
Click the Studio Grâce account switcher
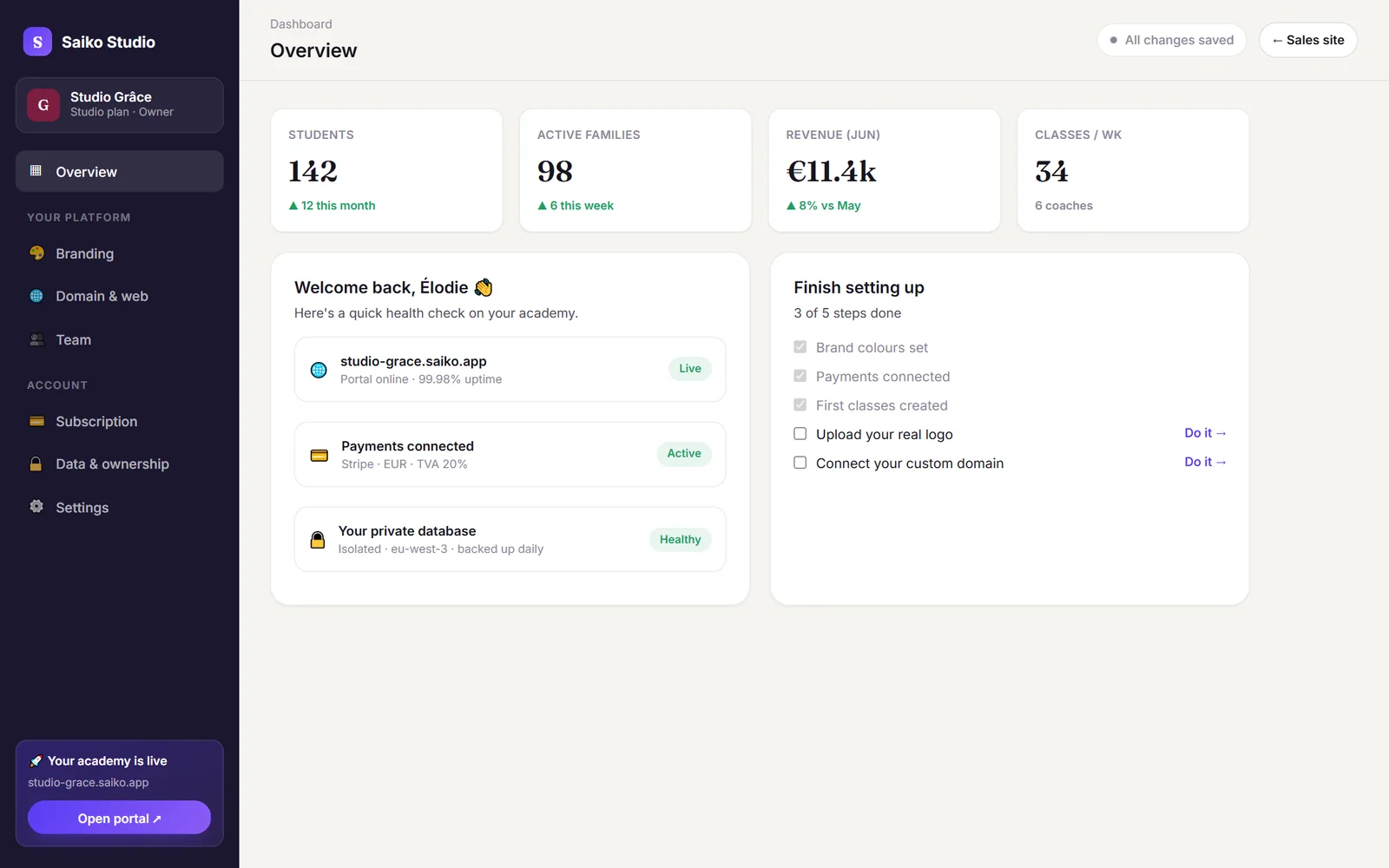(120, 105)
